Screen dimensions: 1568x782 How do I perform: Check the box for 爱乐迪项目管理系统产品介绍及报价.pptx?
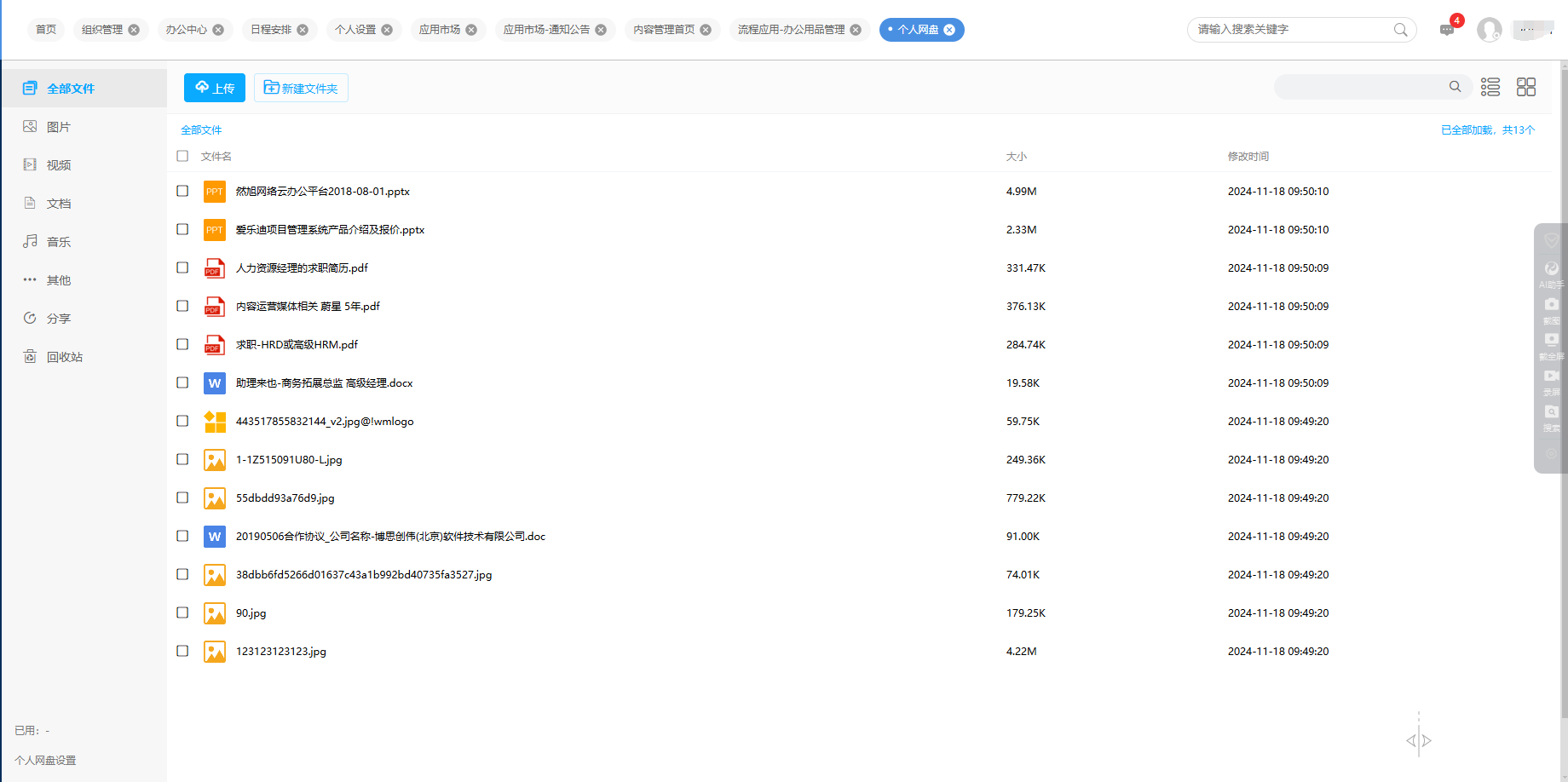(x=182, y=229)
